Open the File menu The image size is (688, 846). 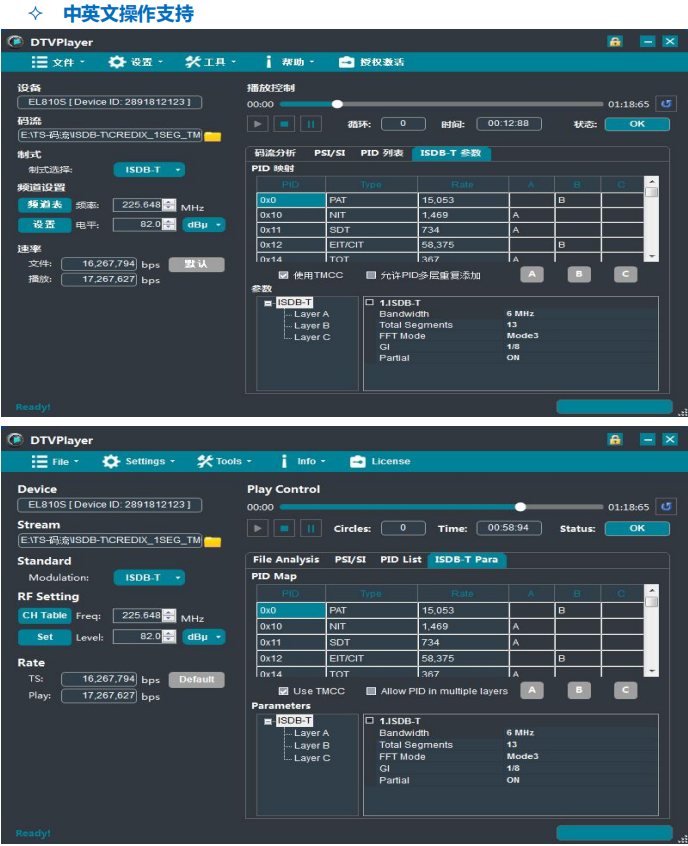click(x=55, y=462)
